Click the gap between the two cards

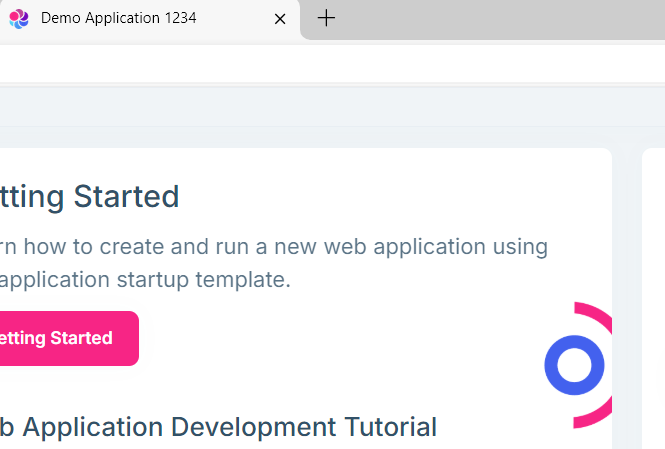(x=626, y=300)
